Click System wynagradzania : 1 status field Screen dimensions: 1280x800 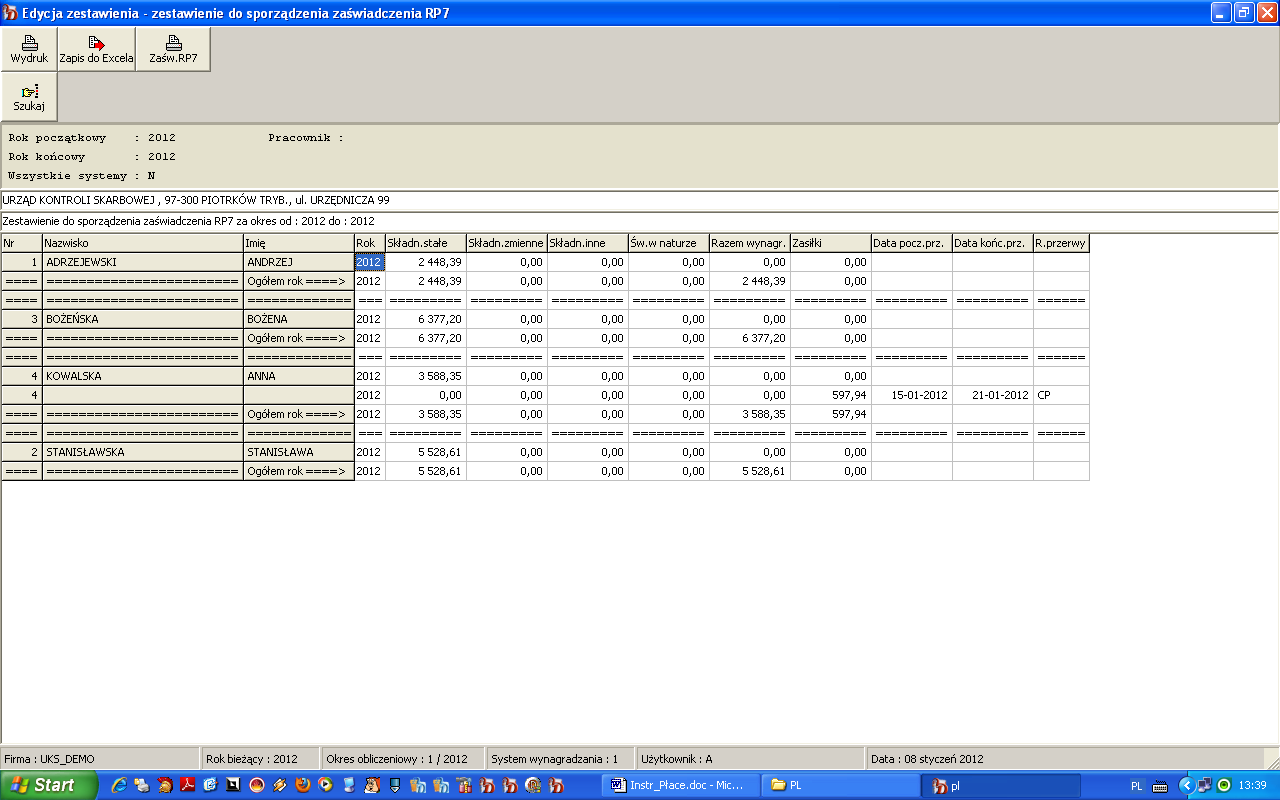coord(559,759)
